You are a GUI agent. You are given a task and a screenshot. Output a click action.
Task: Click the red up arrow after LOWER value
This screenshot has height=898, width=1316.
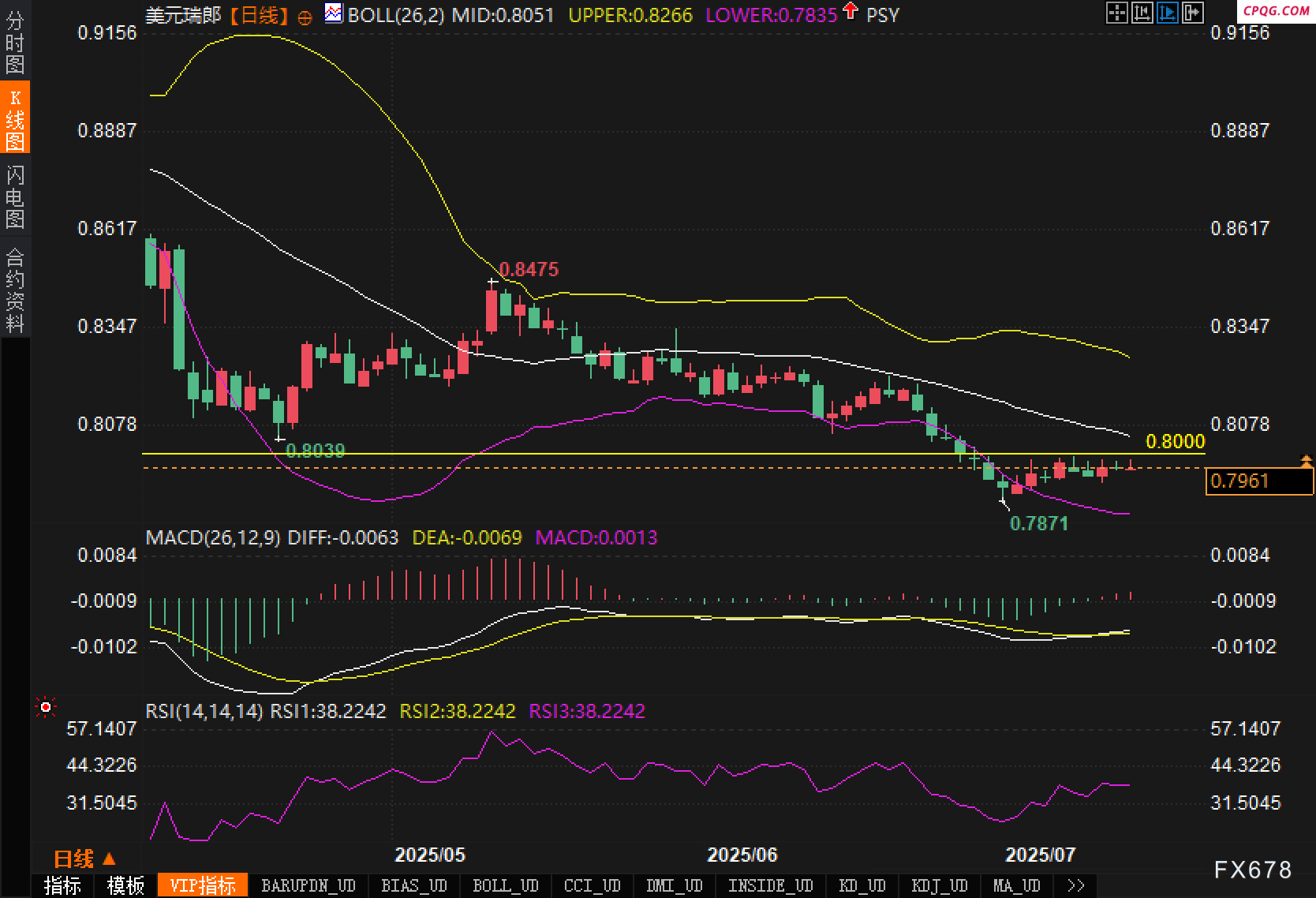point(850,11)
